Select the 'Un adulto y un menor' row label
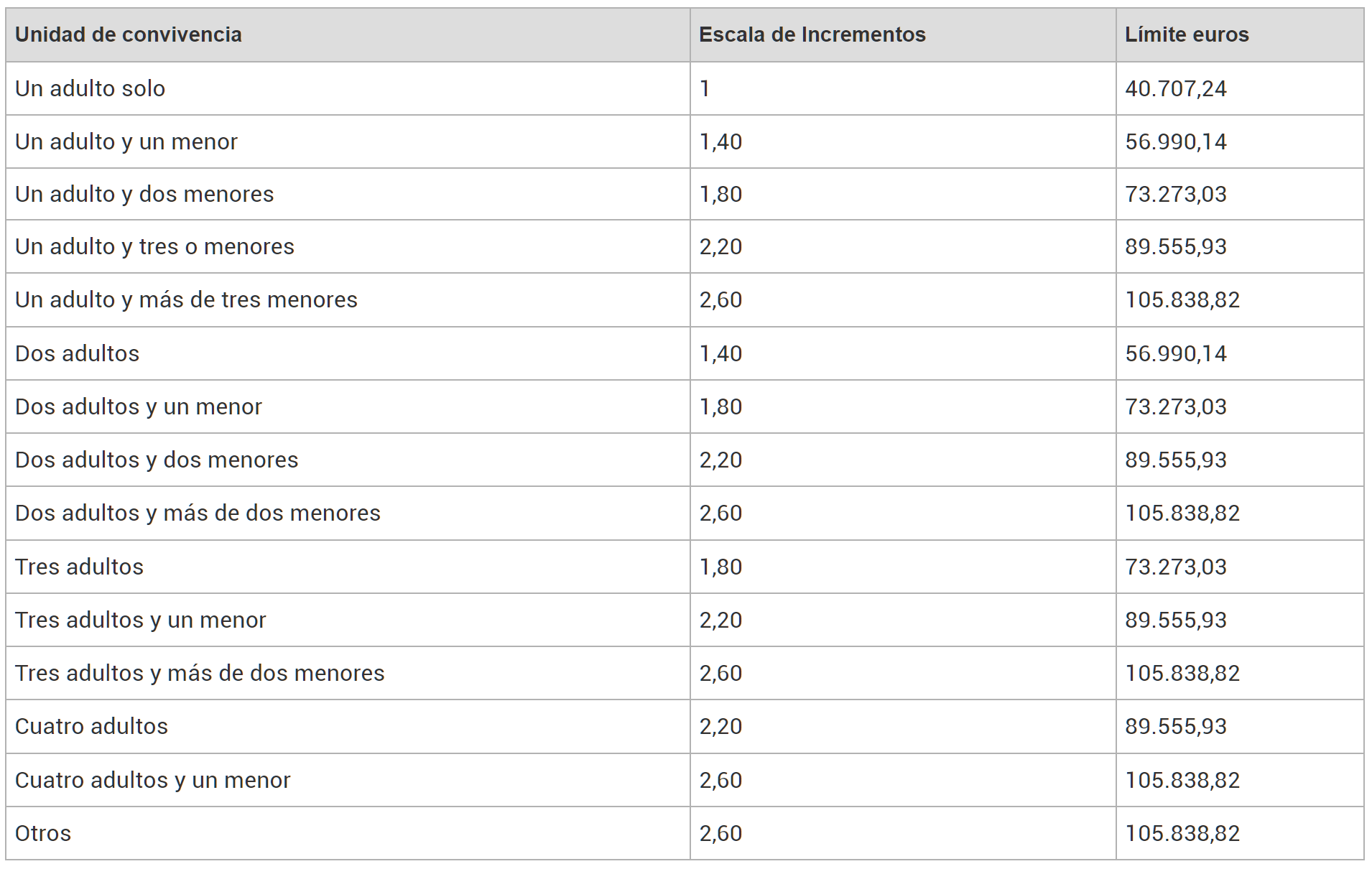 tap(126, 141)
